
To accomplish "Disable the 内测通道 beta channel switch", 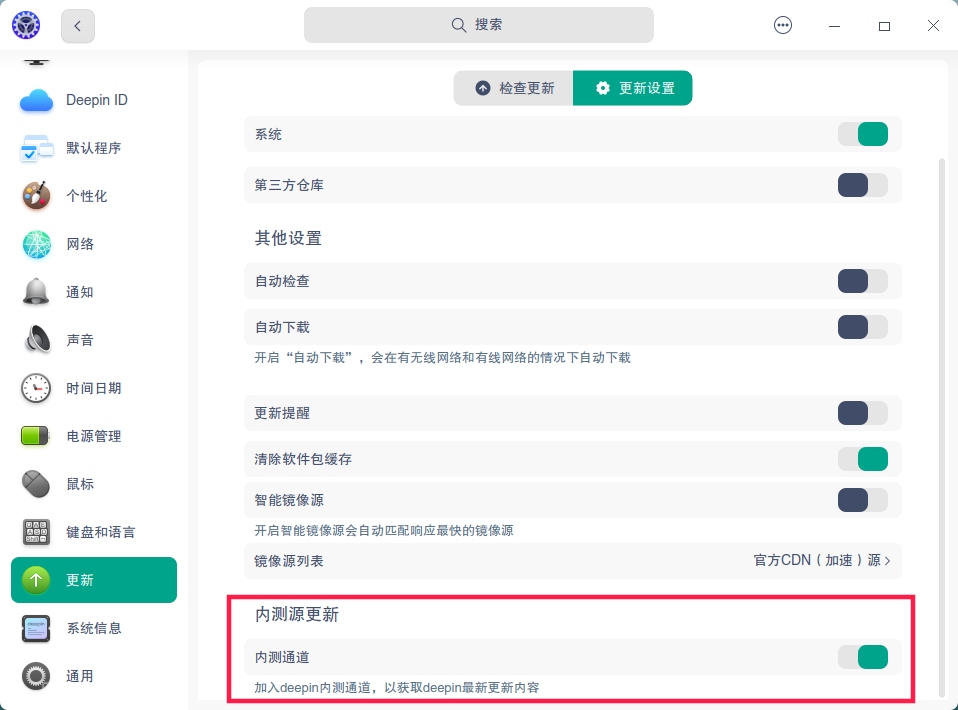I will (x=862, y=657).
